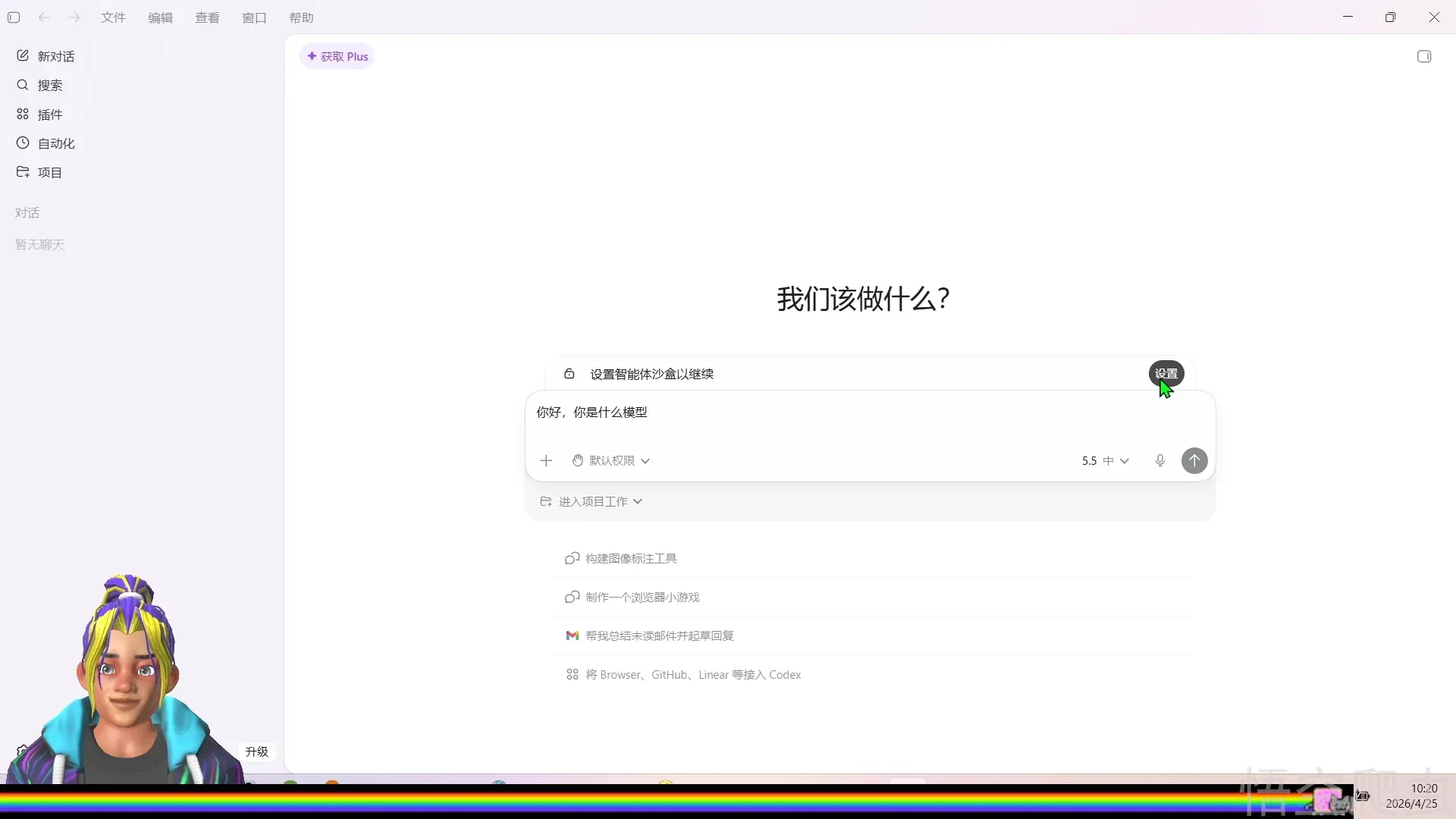The image size is (1456, 819).
Task: Start a 新对话 (new chat)
Action: coord(55,55)
